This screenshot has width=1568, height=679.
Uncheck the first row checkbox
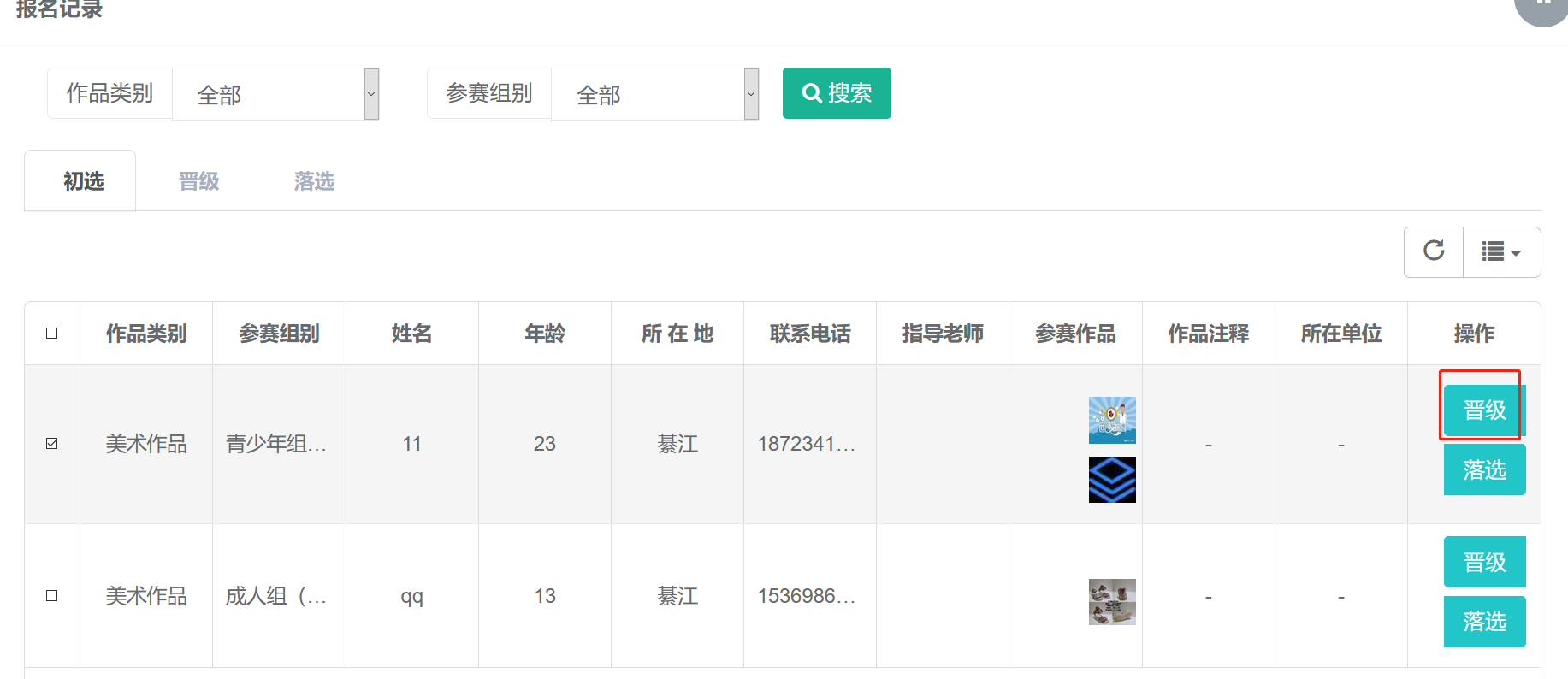coord(52,443)
